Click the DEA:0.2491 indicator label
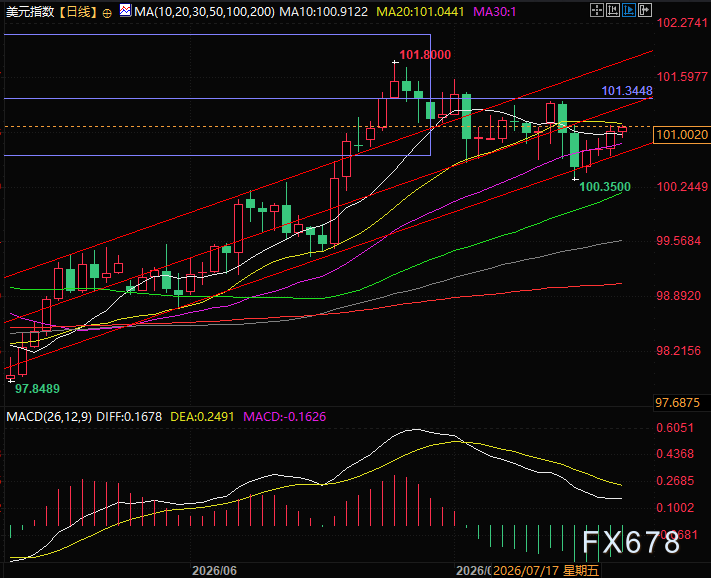The image size is (711, 578). (x=202, y=417)
